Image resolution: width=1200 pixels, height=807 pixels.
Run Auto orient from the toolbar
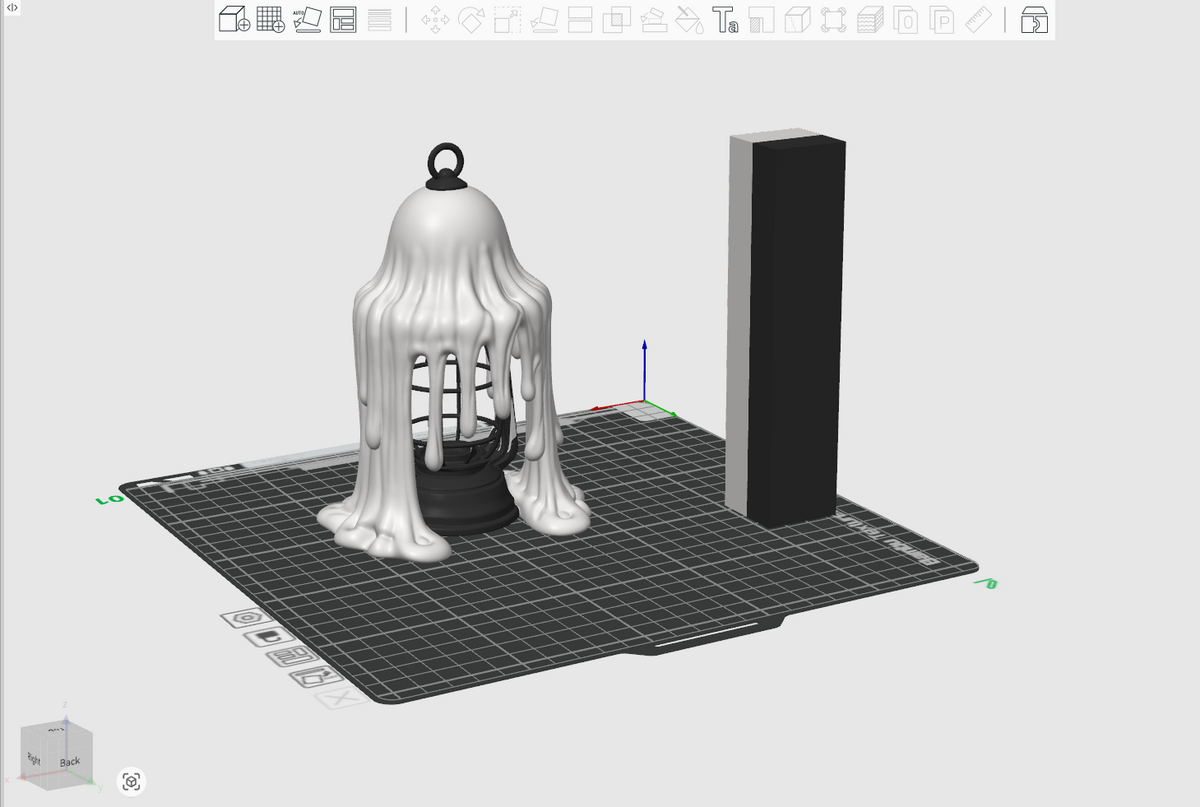(x=307, y=19)
